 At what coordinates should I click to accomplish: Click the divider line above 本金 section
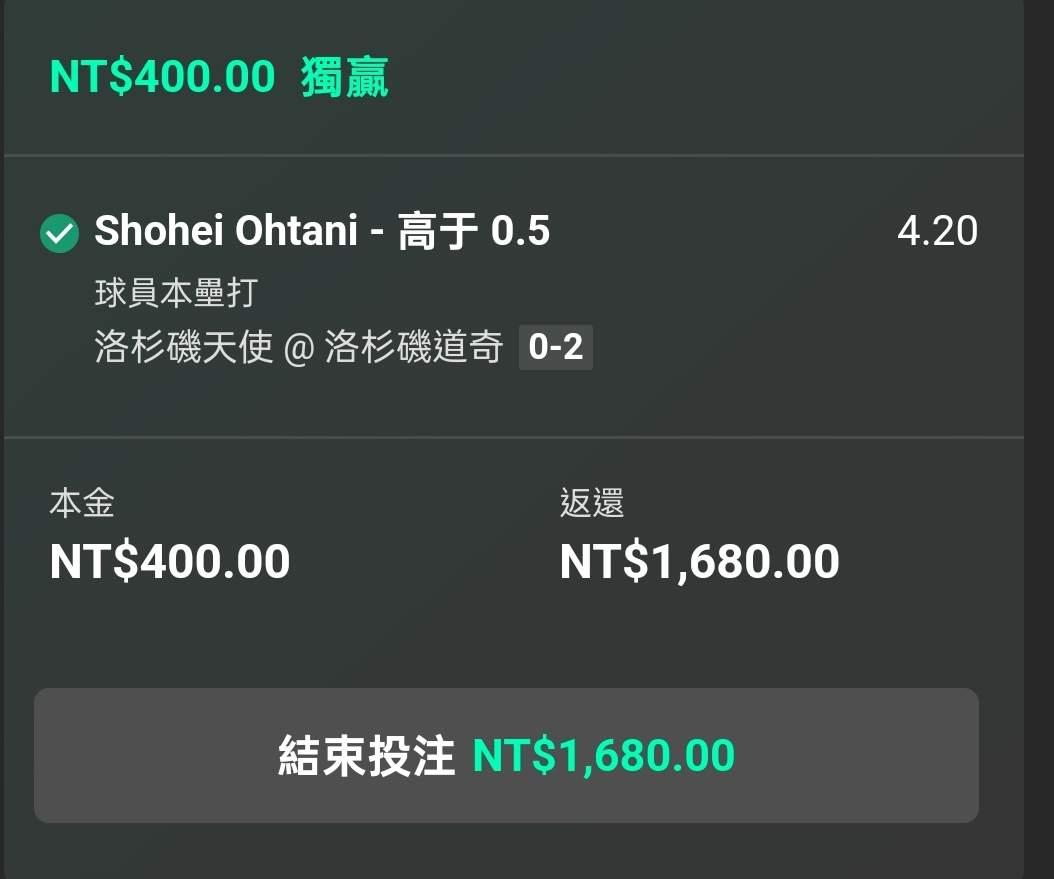[514, 437]
